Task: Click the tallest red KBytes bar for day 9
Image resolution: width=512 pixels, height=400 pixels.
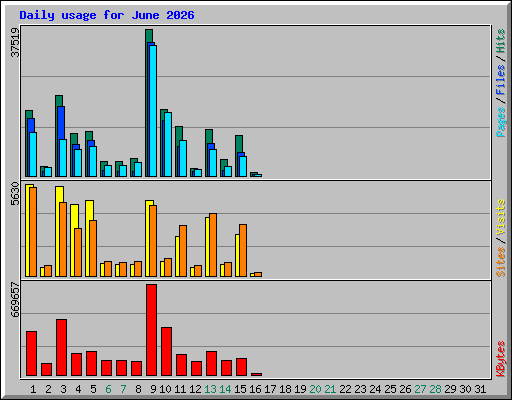Action: pos(151,330)
